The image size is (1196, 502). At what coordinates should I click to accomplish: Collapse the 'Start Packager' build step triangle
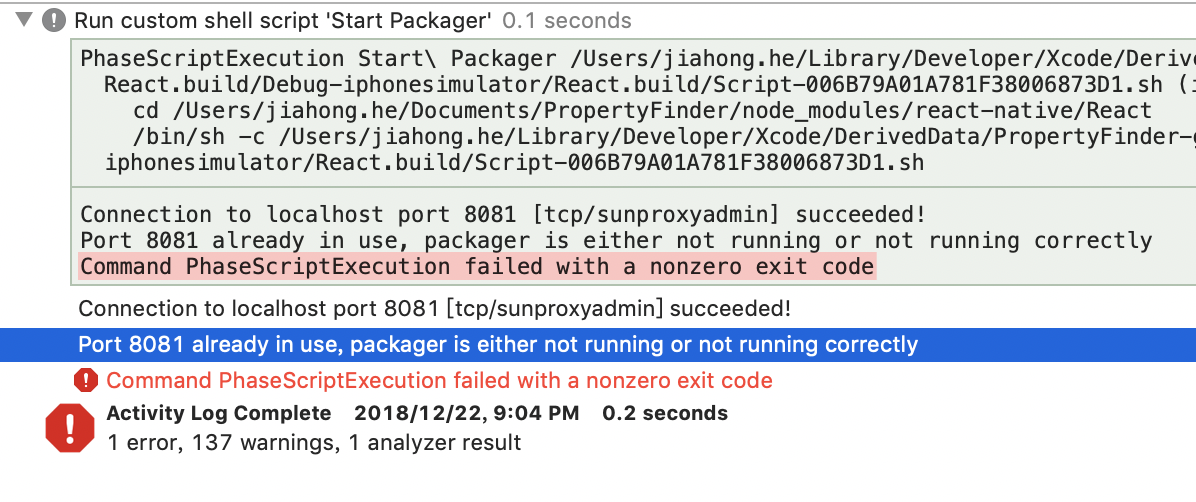(24, 21)
